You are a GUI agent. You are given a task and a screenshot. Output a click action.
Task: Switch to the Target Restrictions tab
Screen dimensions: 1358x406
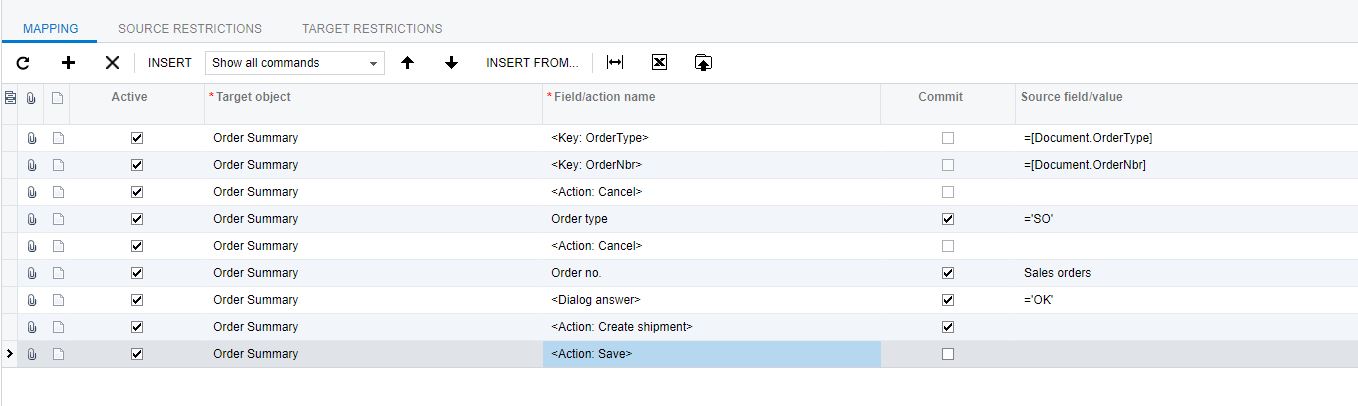(x=372, y=29)
